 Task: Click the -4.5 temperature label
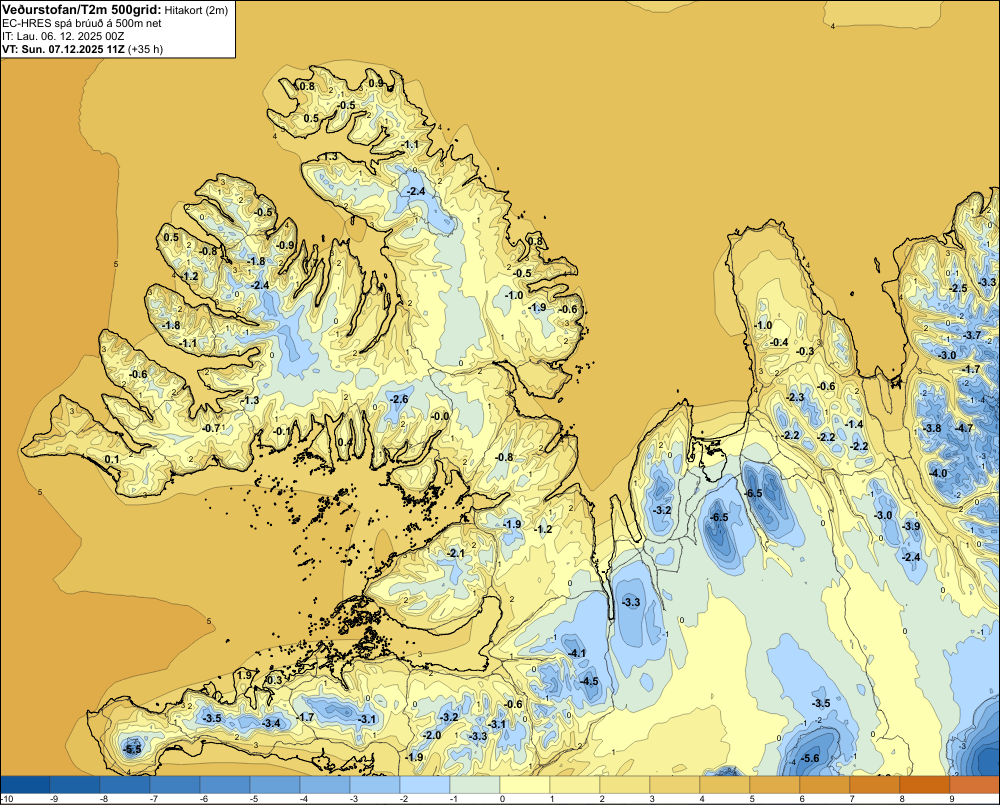[x=589, y=681]
